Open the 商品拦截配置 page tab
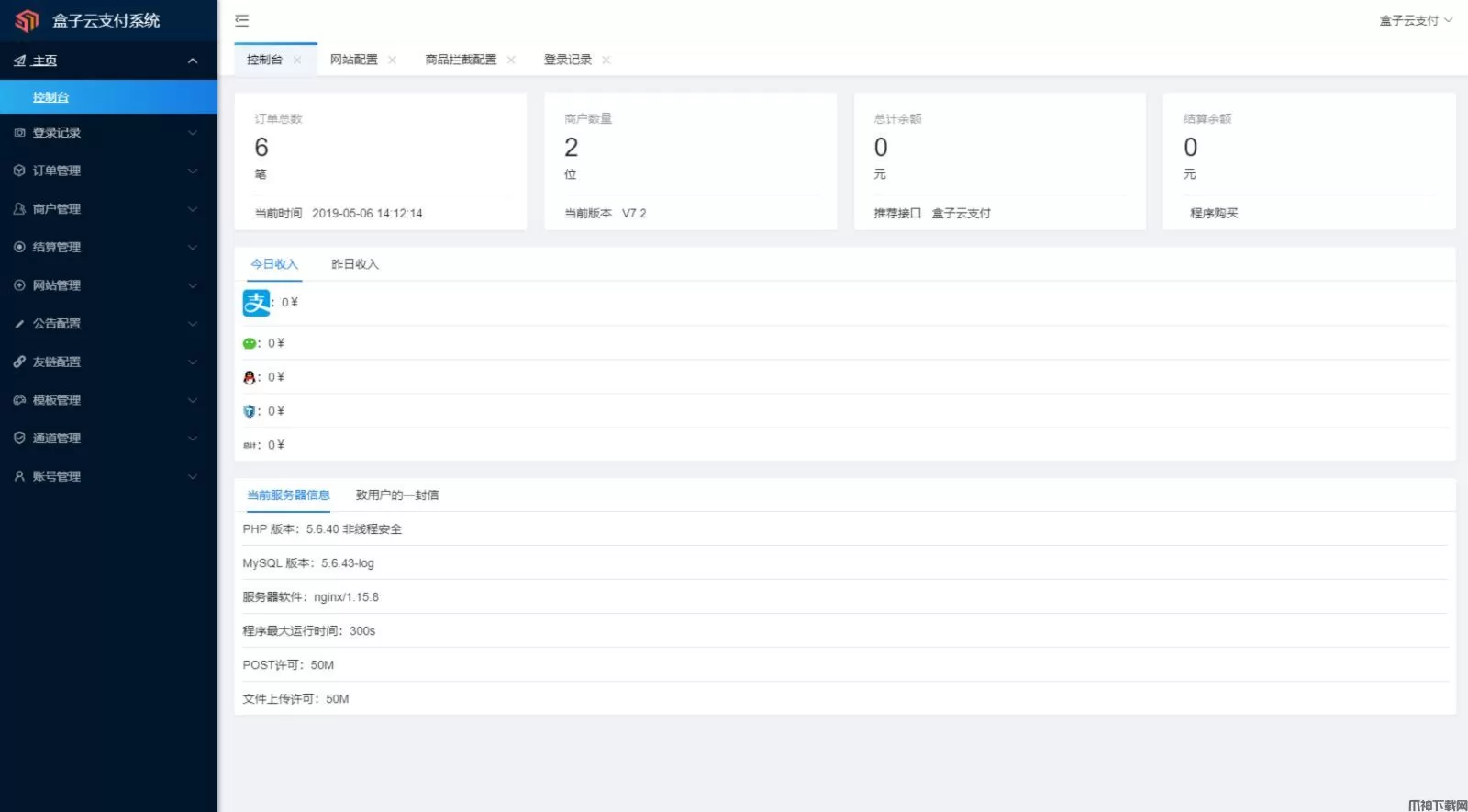Screen dimensions: 1468x812 (x=460, y=60)
